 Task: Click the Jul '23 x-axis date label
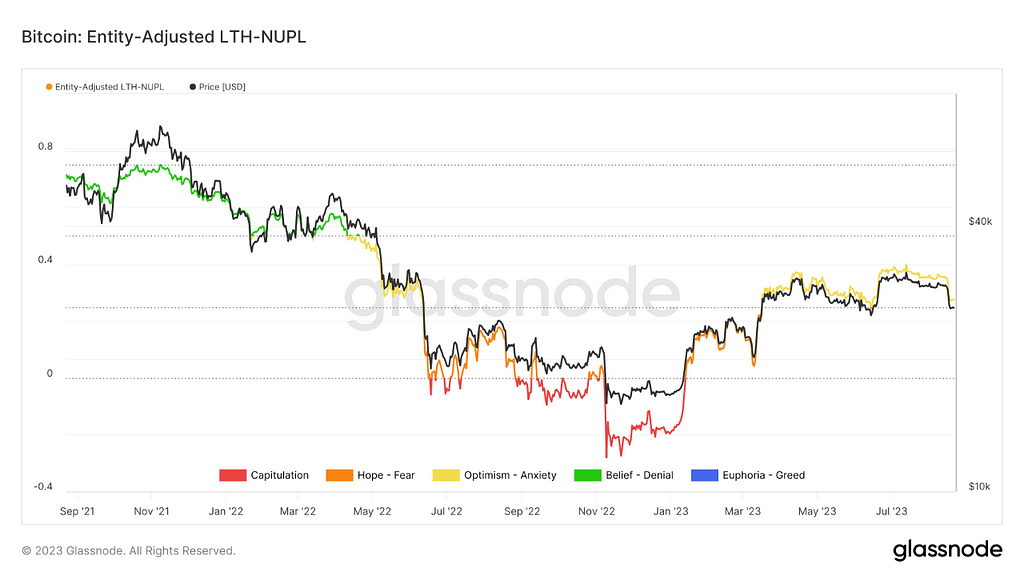(891, 511)
